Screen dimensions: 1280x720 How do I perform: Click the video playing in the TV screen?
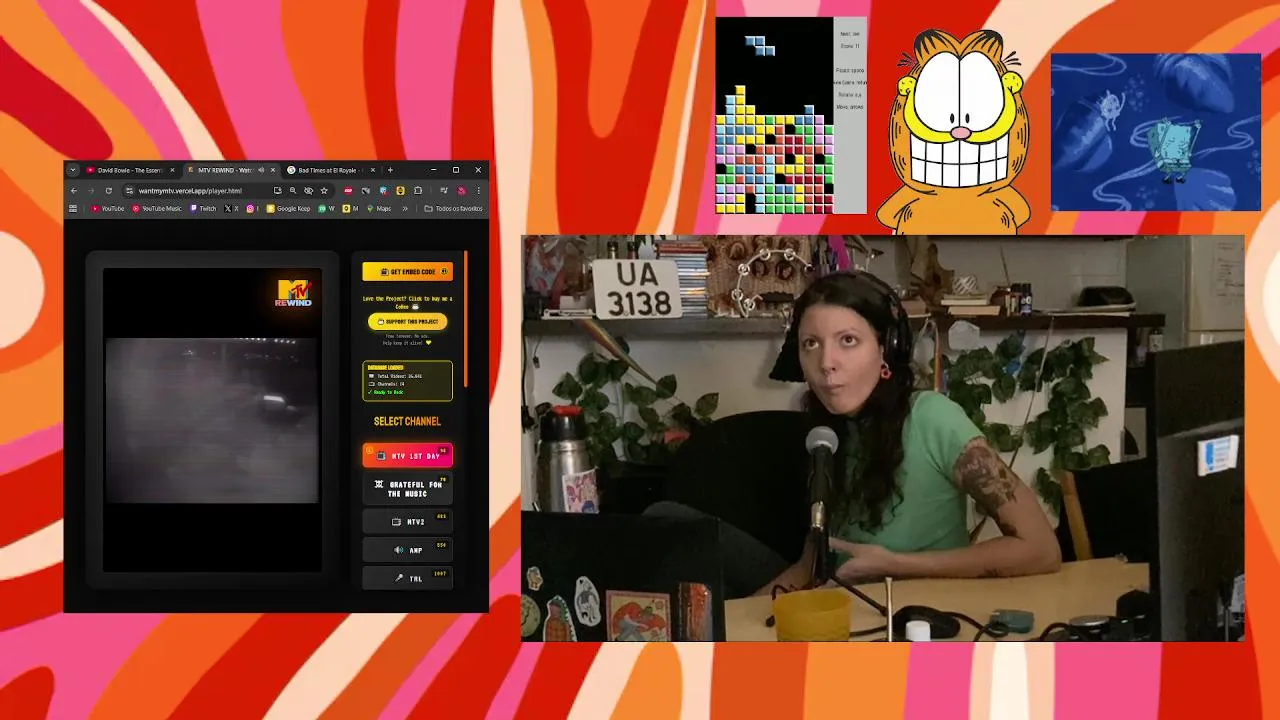pos(212,420)
